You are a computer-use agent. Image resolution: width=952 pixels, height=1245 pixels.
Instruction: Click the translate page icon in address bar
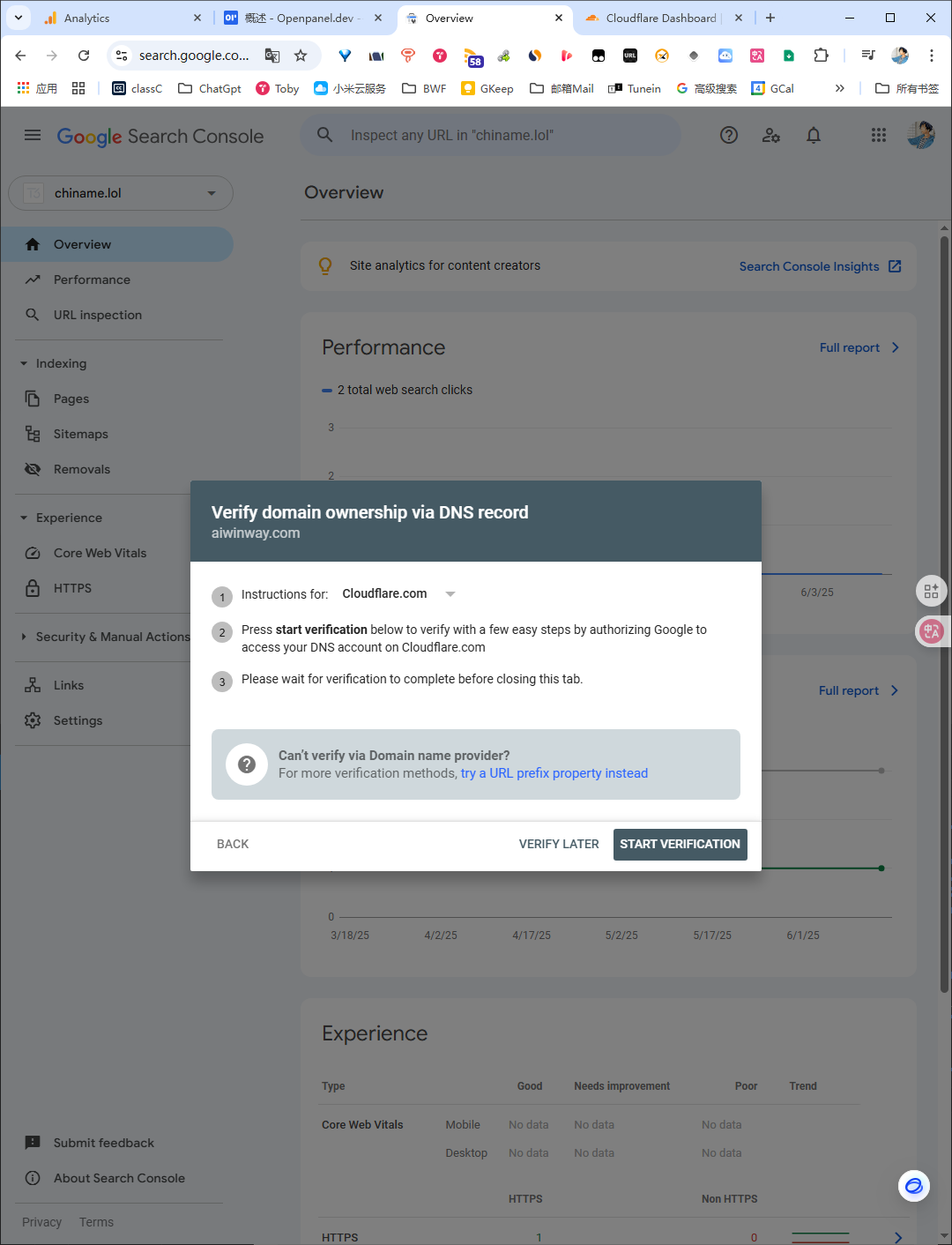272,56
